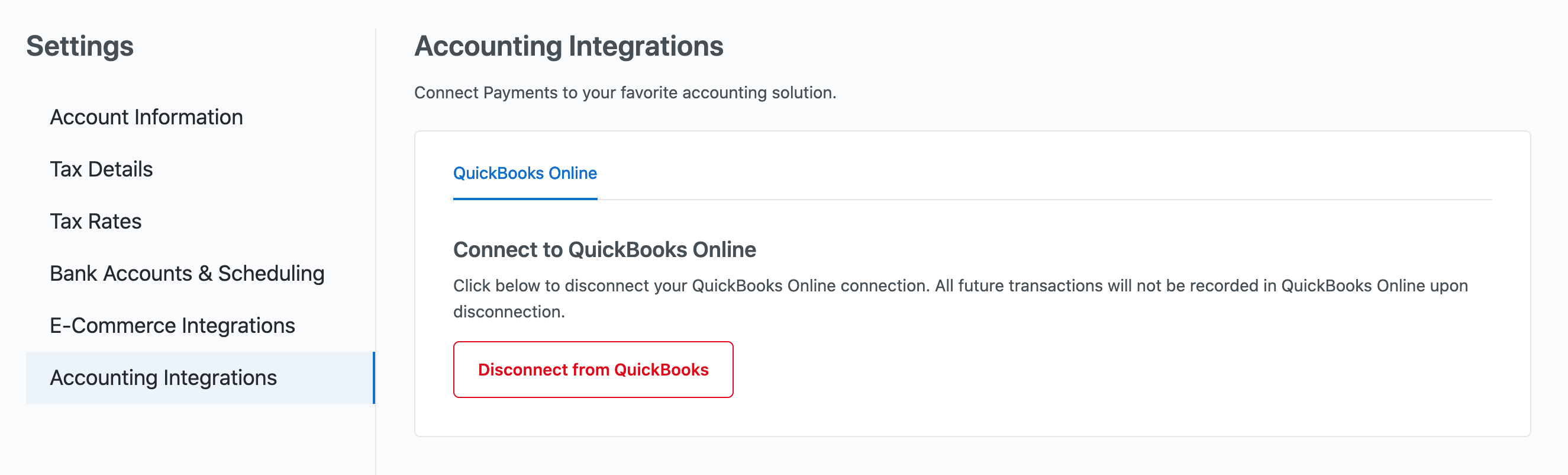The width and height of the screenshot is (1568, 475).
Task: Select Accounting Integrations sidebar item
Action: (x=163, y=377)
